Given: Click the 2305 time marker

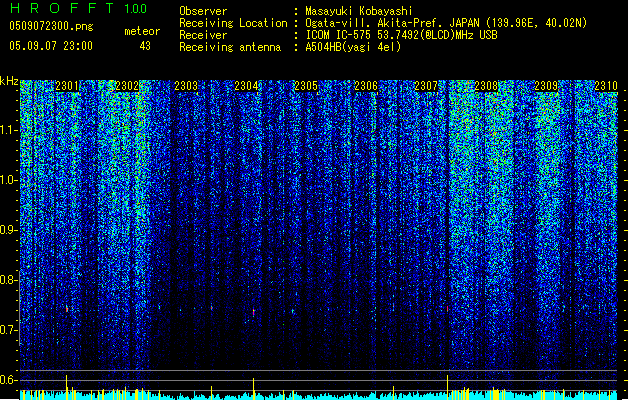Looking at the screenshot, I should click(x=306, y=86).
